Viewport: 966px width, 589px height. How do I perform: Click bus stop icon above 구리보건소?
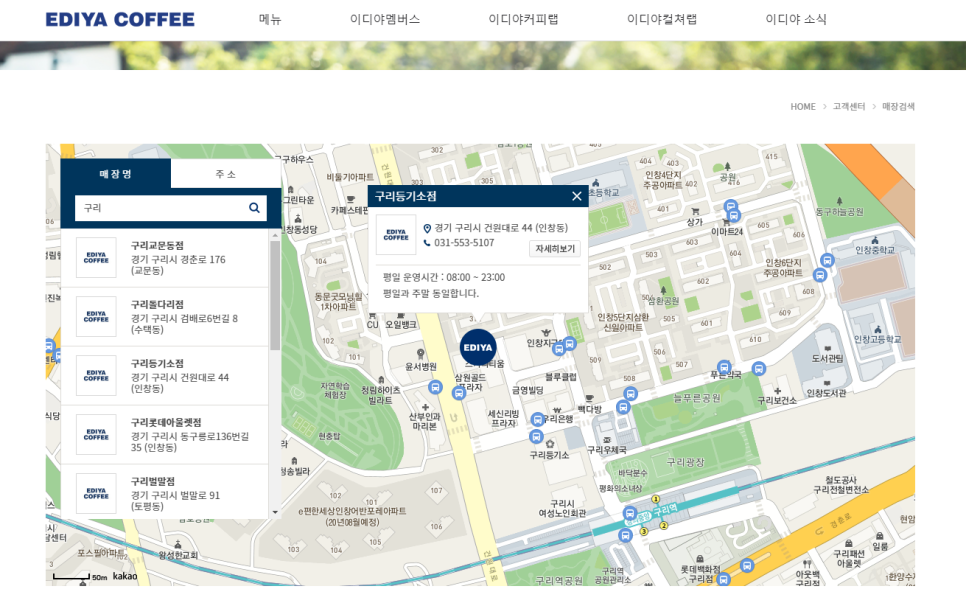pyautogui.click(x=759, y=368)
